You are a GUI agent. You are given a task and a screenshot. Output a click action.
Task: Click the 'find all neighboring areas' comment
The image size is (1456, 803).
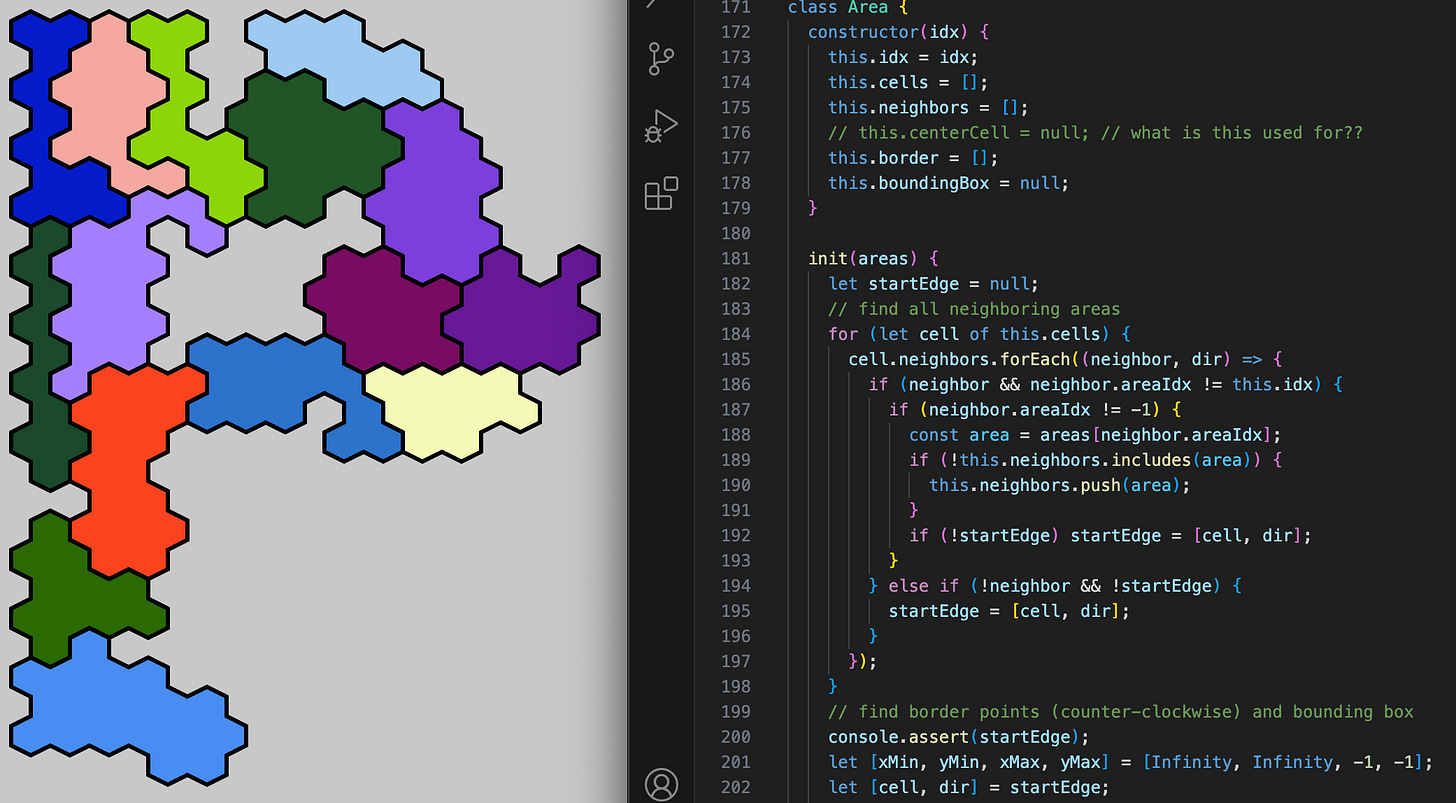(974, 309)
